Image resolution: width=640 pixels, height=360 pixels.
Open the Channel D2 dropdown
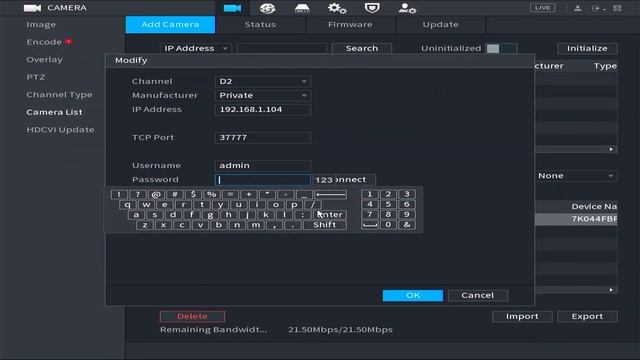coord(262,81)
